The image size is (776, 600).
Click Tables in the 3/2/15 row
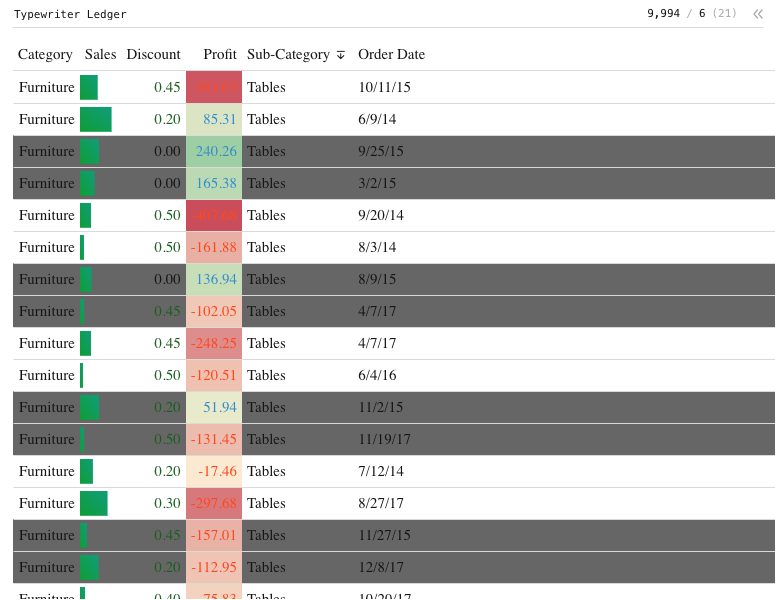pos(266,183)
